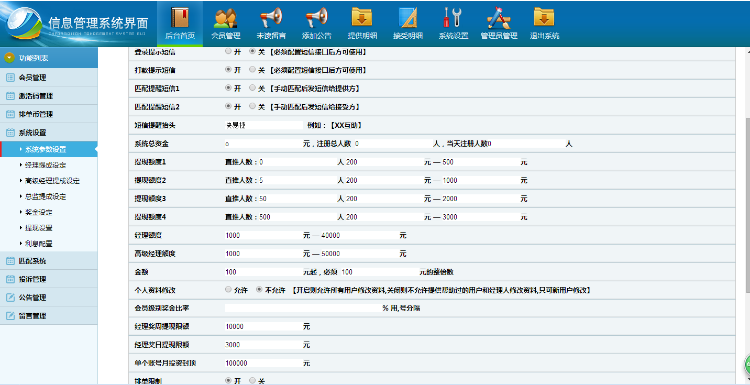750x385 pixels.
Task: Set 打款提示短信 to 开
Action: [x=228, y=70]
